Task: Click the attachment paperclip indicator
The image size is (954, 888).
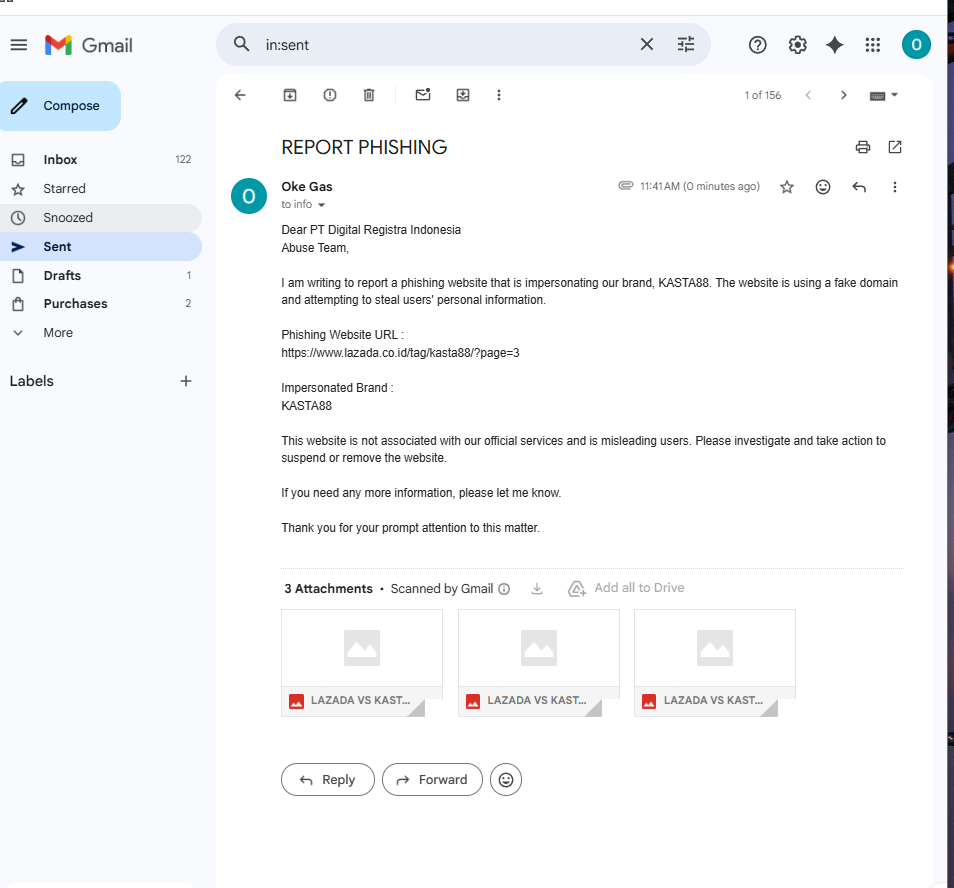Action: click(625, 186)
